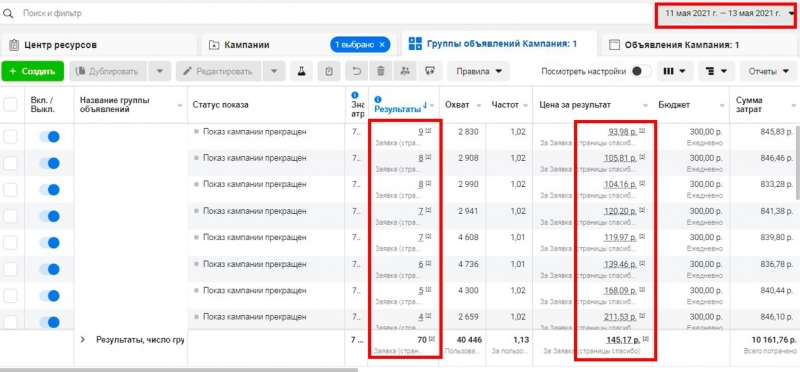Open Объявления Кампания: 1 tab
Screen dimensions: 800x372
click(x=700, y=45)
